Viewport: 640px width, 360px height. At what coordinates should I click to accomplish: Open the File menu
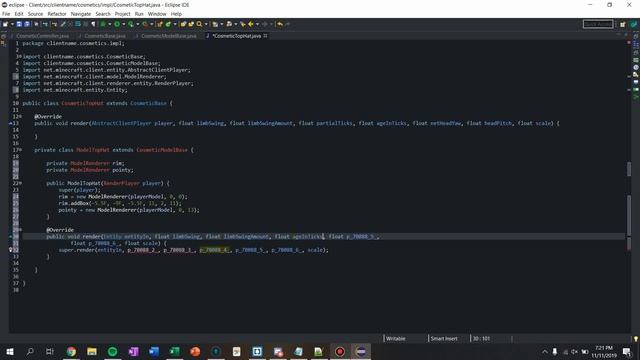click(x=6, y=14)
